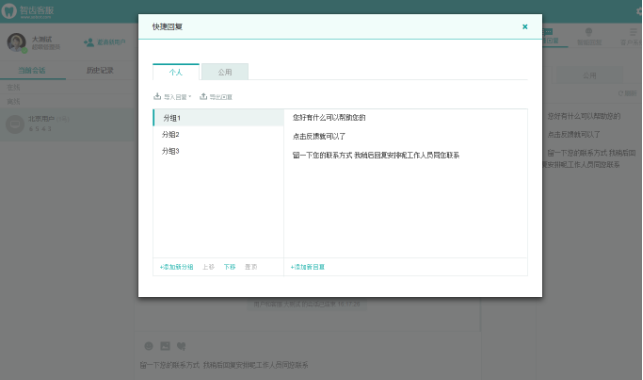This screenshot has width=643, height=380.
Task: Click the export replies upload icon
Action: tap(203, 96)
